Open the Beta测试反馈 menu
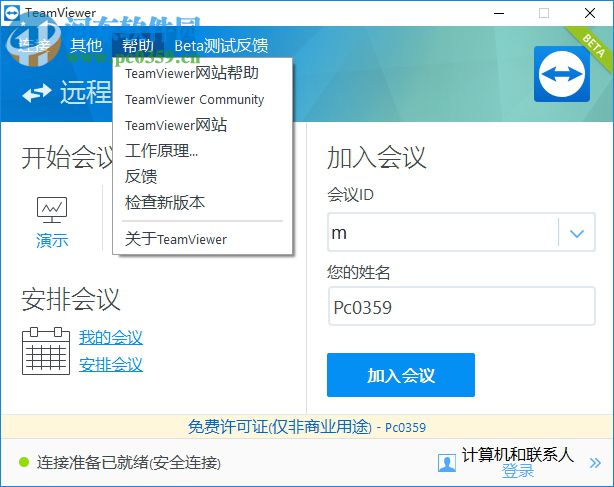614x487 pixels. coord(221,46)
